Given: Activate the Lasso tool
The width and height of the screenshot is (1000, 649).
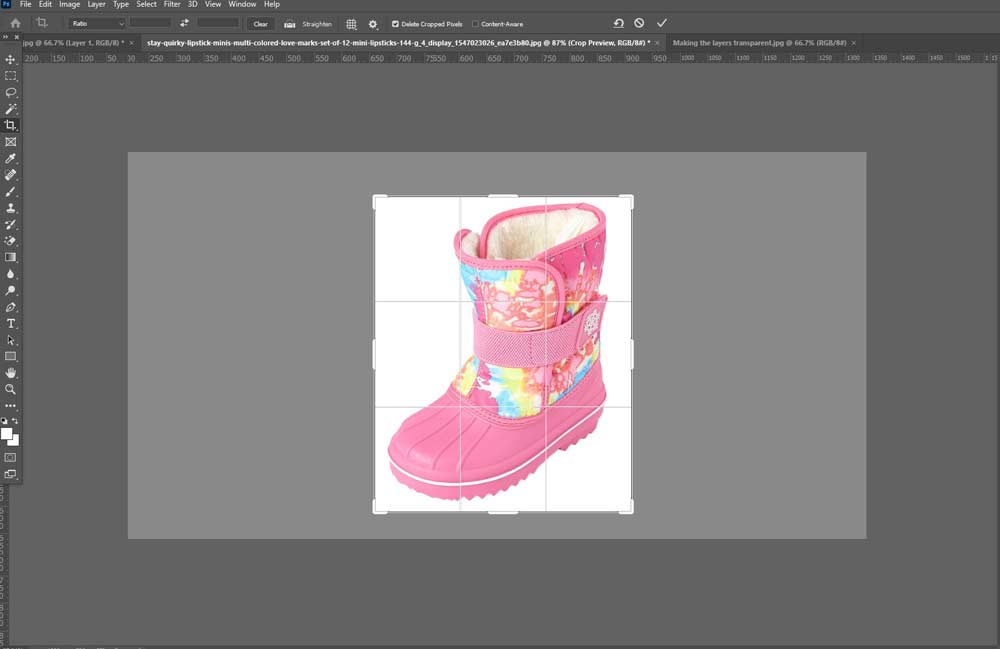Looking at the screenshot, I should tap(11, 93).
